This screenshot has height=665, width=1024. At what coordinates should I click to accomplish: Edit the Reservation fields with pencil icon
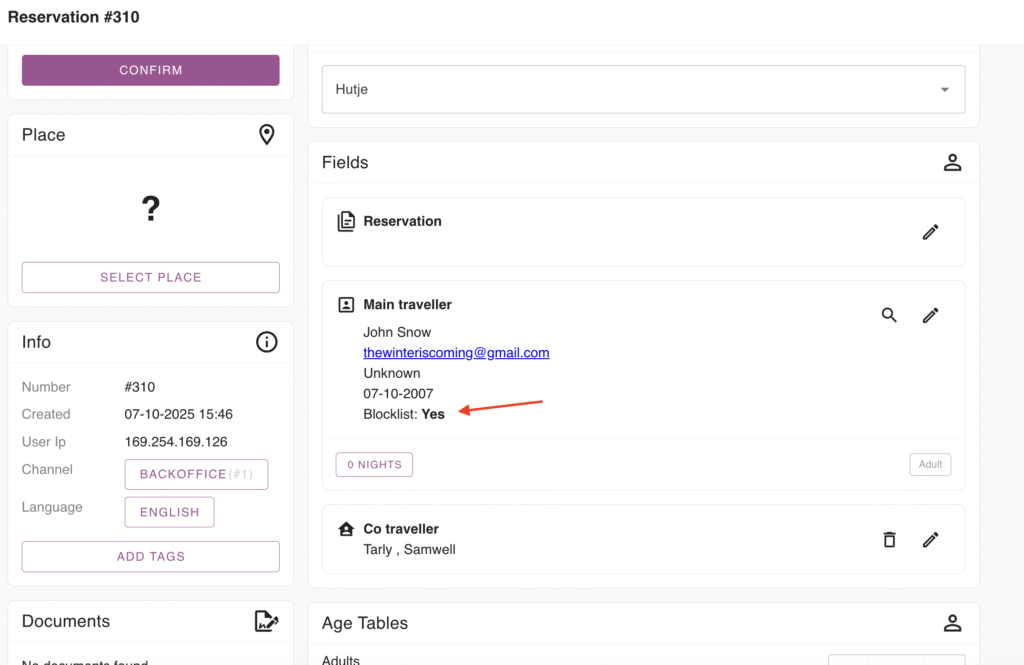930,232
